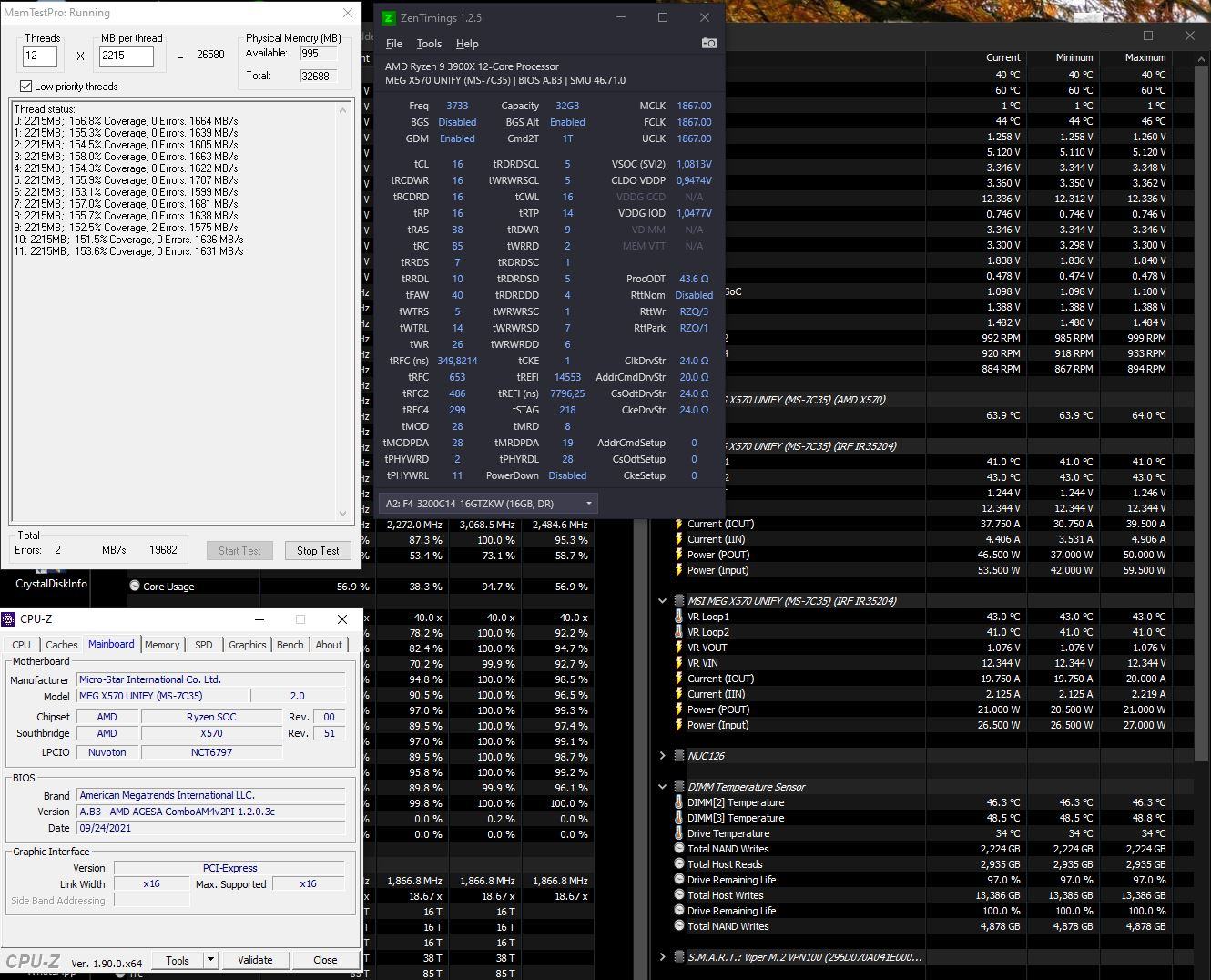
Task: Click the lightning icon beside Current (IIN) 2.125 A
Action: coord(678,694)
